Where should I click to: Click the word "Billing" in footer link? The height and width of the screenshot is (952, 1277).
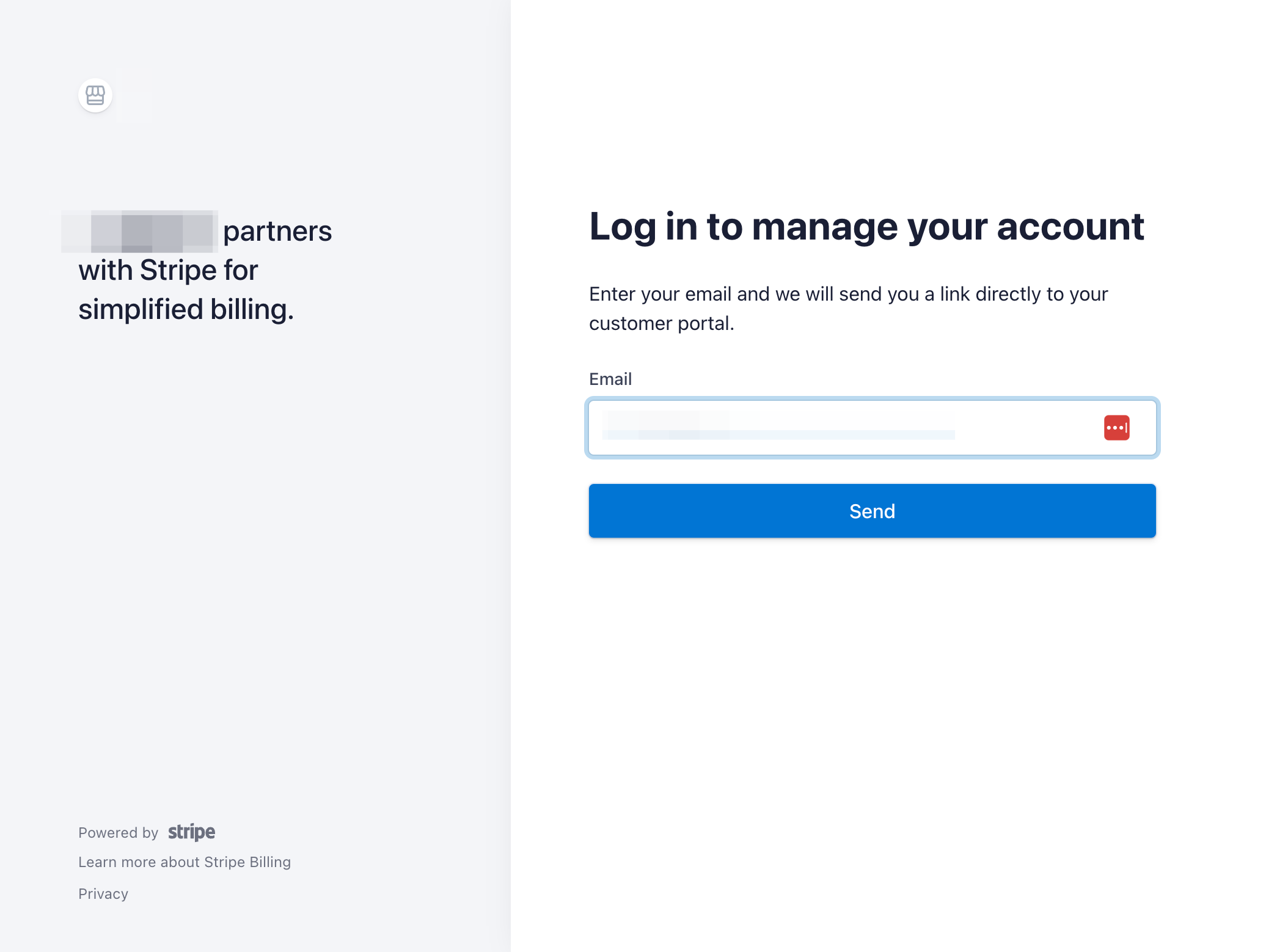pyautogui.click(x=270, y=862)
